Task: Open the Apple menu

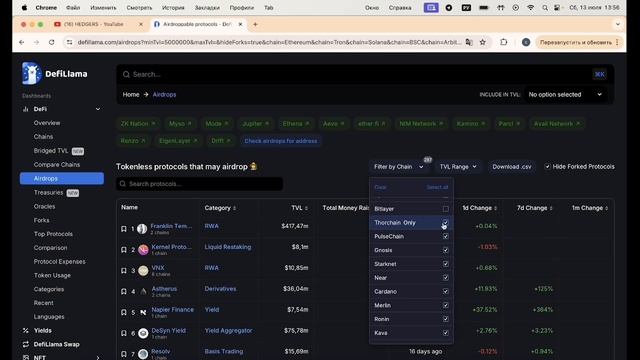Action: point(24,8)
